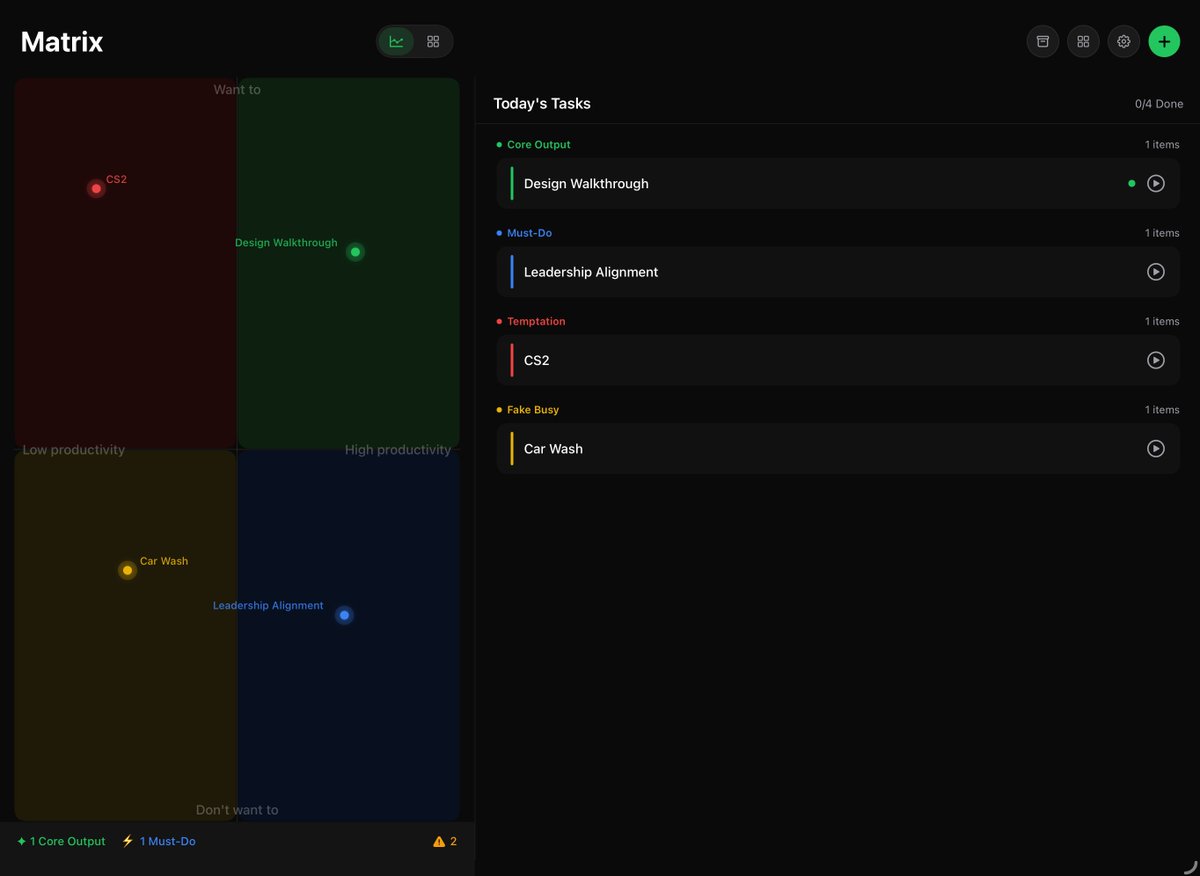The image size is (1200, 876).
Task: Click the Temptation group header
Action: tap(531, 321)
